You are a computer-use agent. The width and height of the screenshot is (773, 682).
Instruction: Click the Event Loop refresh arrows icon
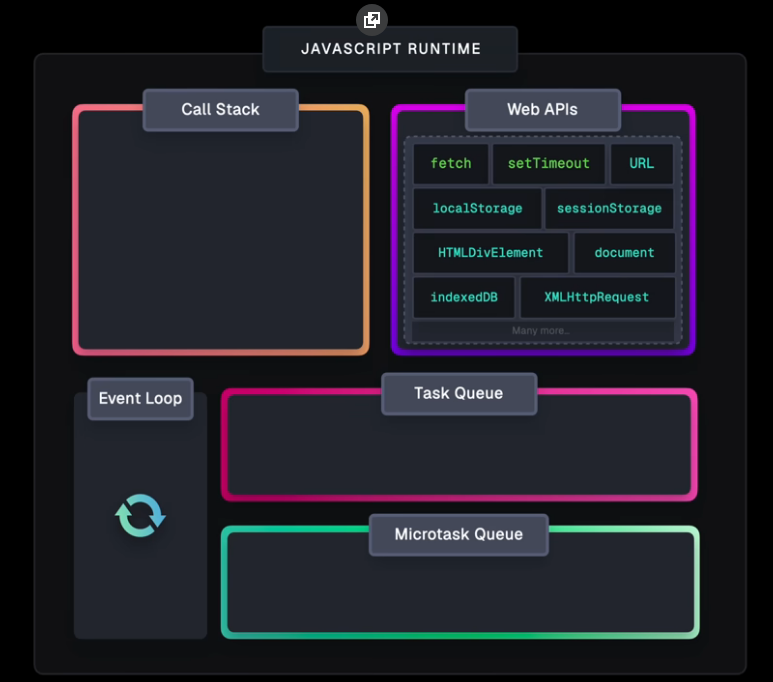(x=140, y=516)
